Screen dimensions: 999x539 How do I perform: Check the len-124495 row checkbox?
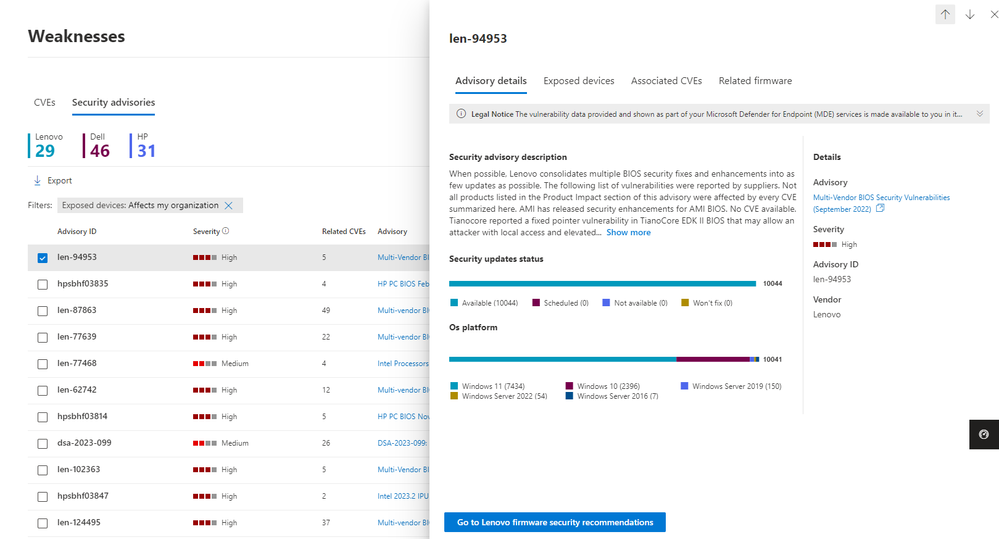[x=43, y=524]
